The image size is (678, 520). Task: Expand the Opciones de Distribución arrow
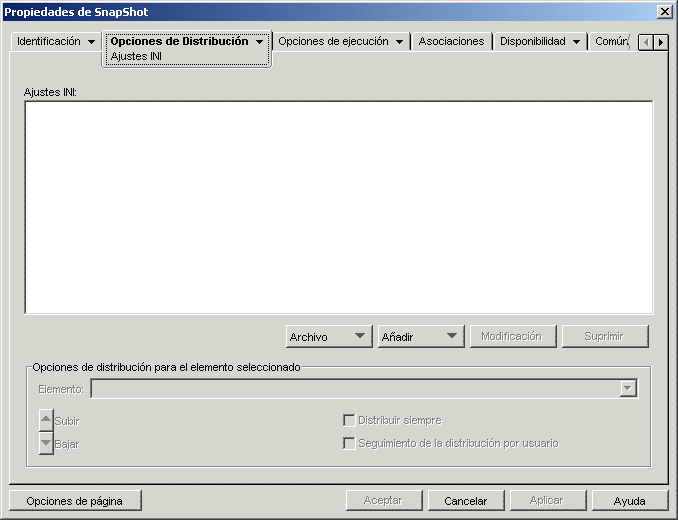[259, 42]
